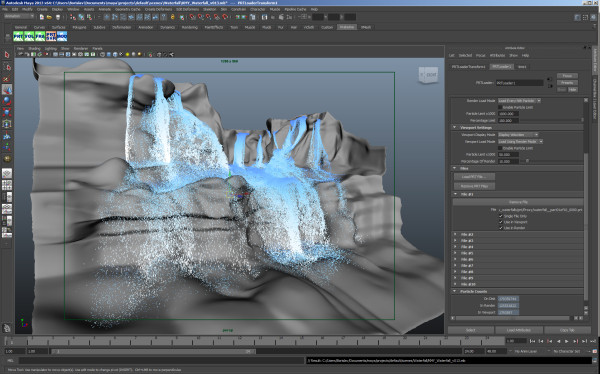Collapse the Particle Counts section
600x374 pixels.
coord(455,291)
